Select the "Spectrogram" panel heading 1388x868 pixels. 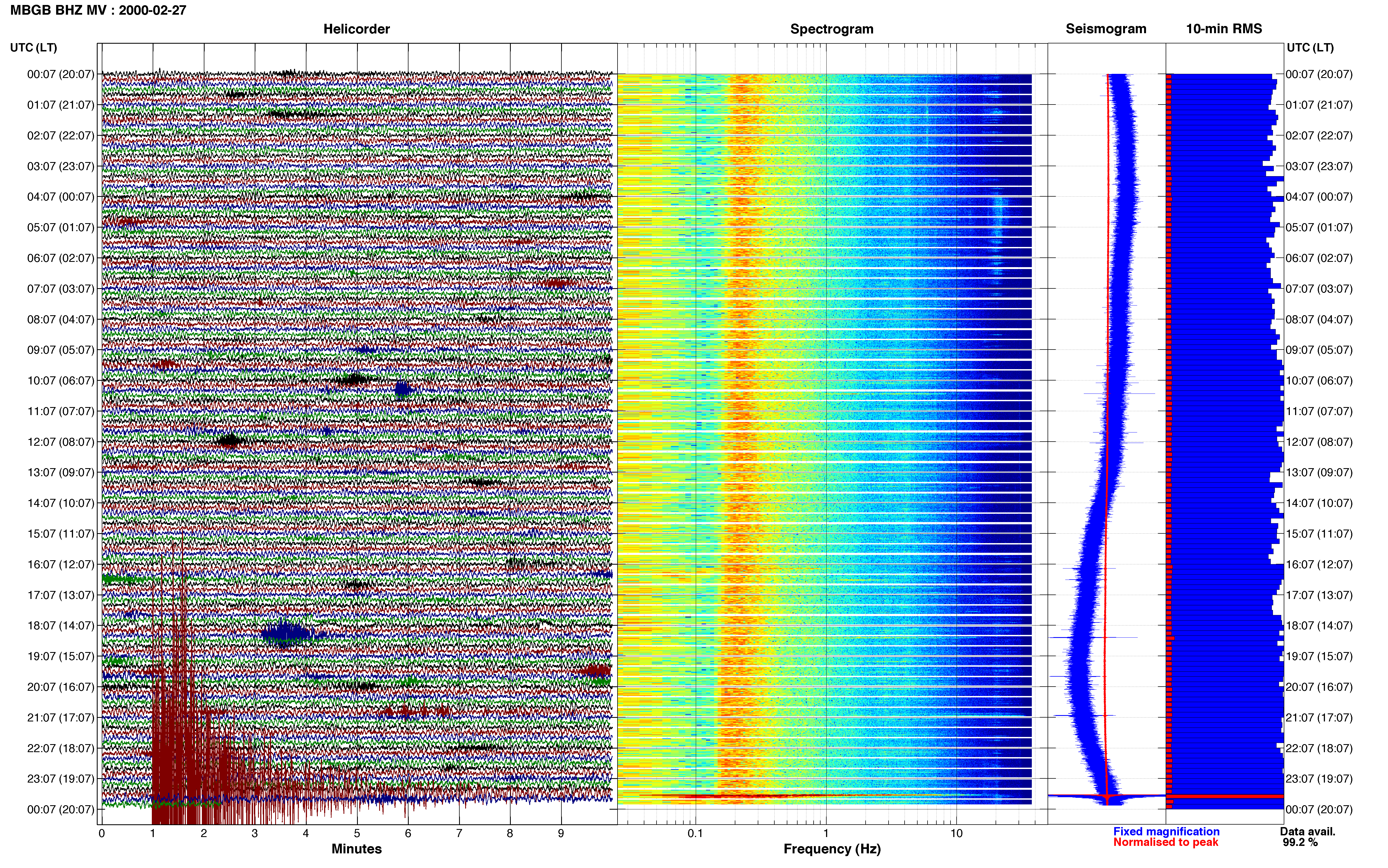point(832,29)
